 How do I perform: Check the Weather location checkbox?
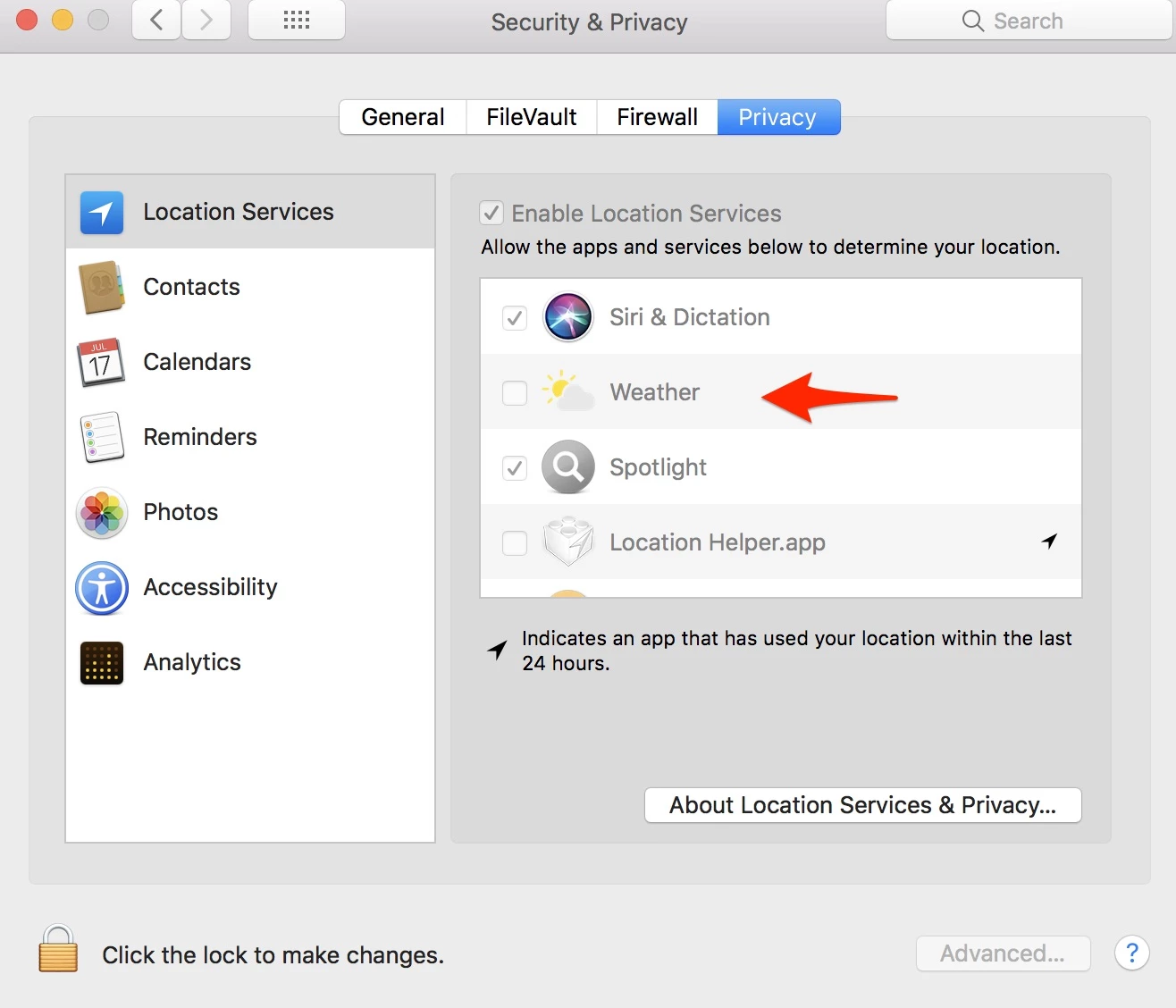(x=515, y=393)
